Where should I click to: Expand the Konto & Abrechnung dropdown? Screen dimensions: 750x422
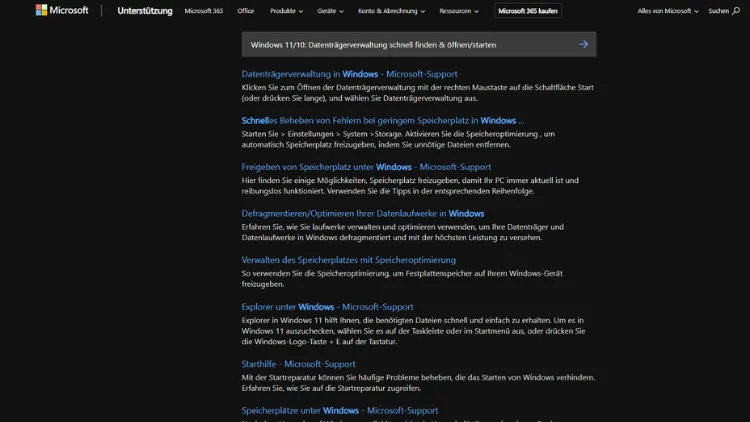(x=391, y=11)
